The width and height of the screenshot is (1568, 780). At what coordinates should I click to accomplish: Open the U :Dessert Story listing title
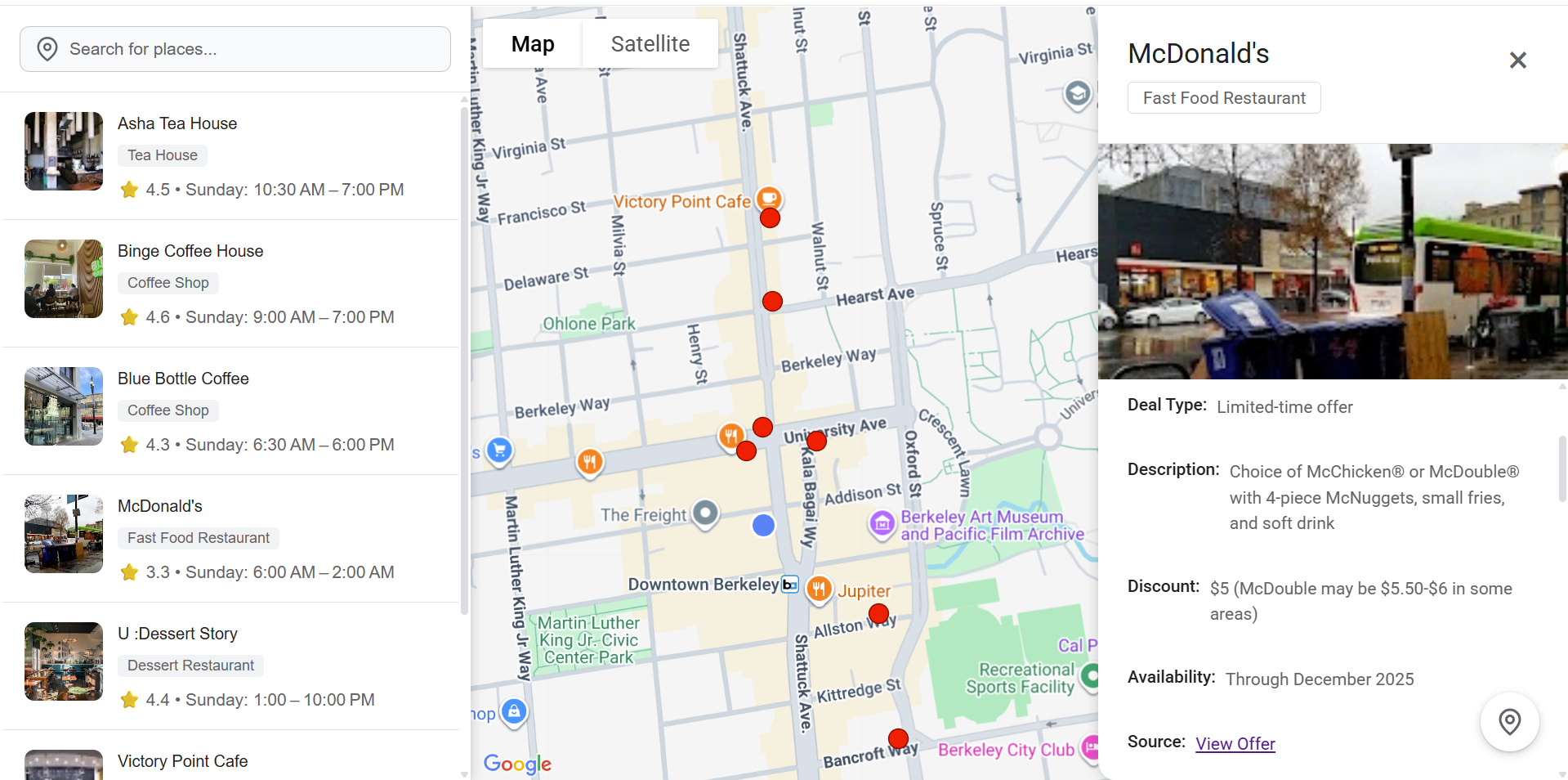coord(177,634)
